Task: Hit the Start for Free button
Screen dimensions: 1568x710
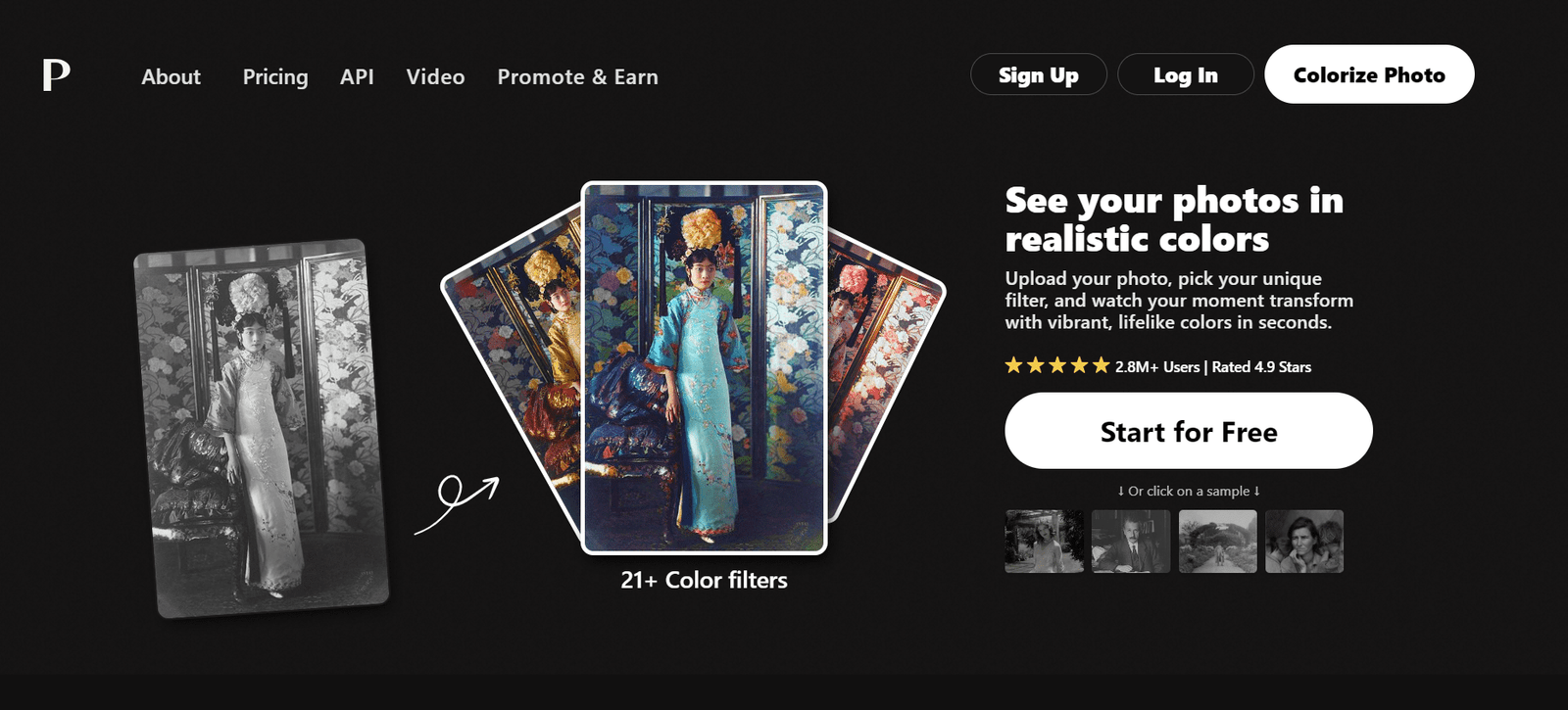Action: coord(1189,431)
